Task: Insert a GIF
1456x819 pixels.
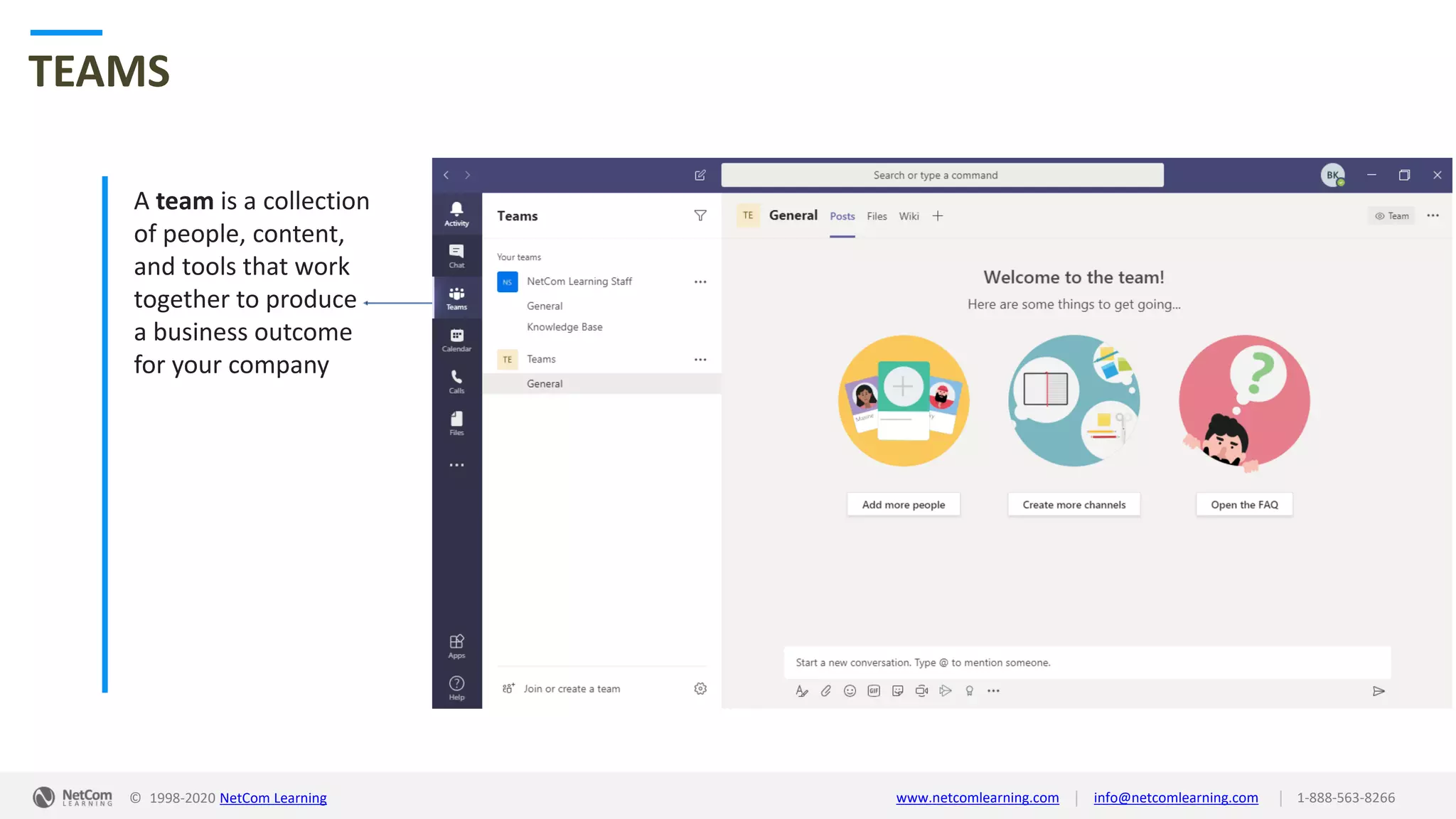Action: 874,691
